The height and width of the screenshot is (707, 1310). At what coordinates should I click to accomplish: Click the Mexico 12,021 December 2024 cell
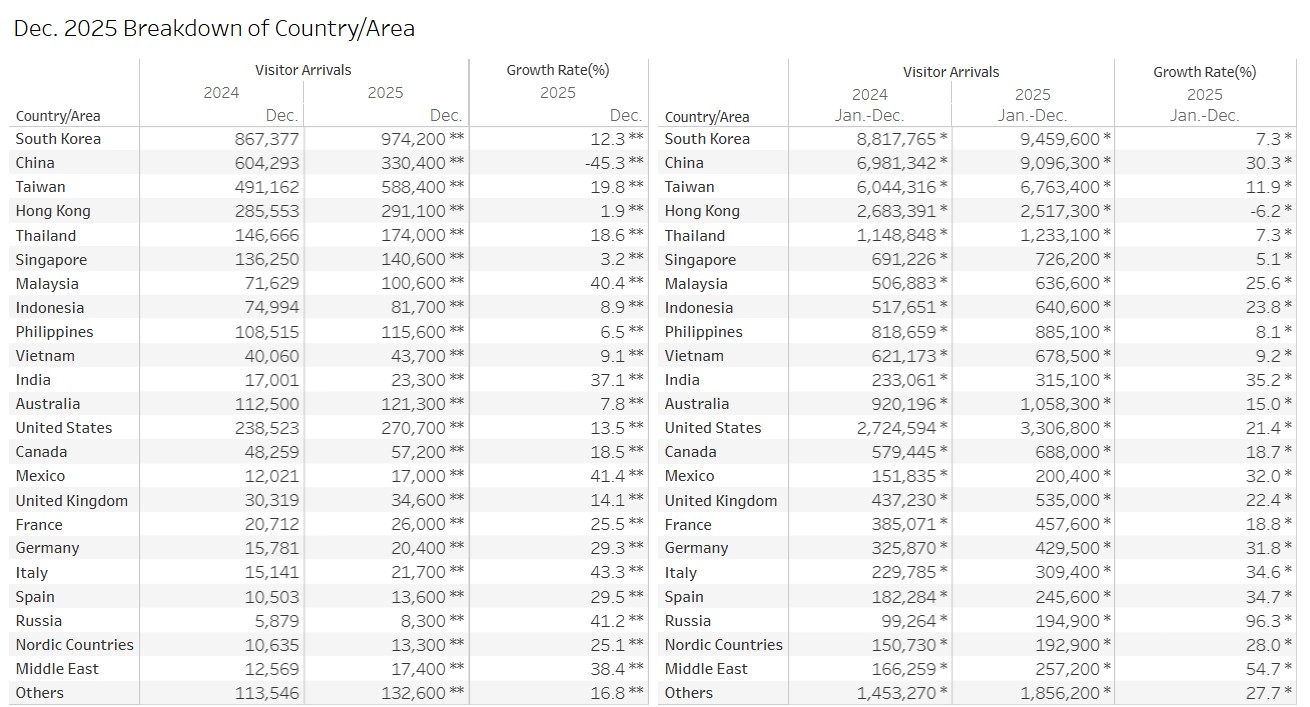pos(271,476)
